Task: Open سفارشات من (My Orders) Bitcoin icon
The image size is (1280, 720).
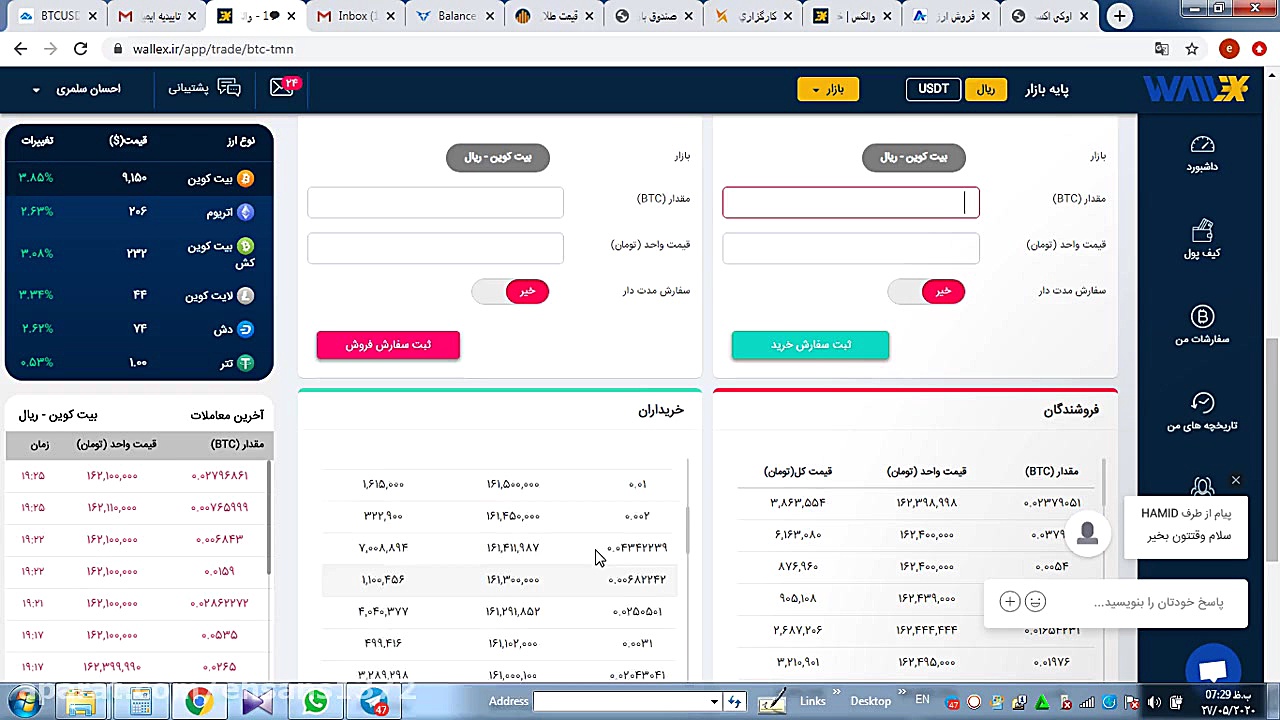Action: point(1202,322)
